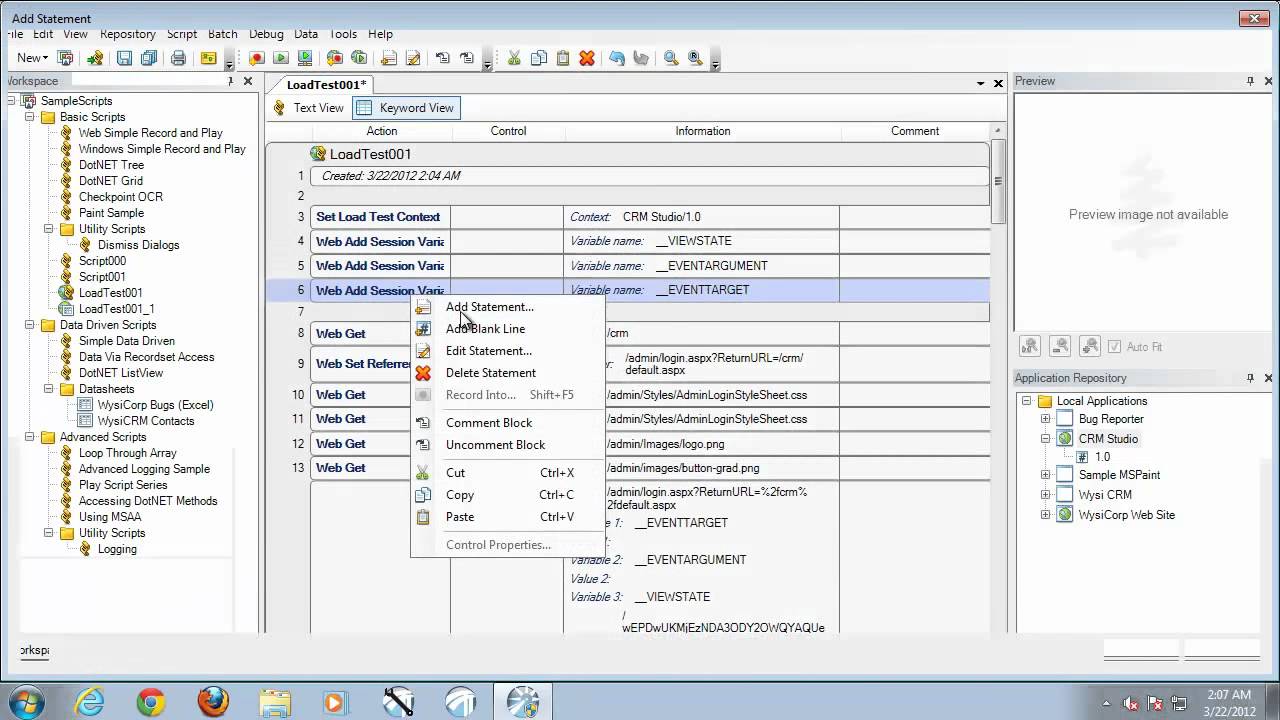Screen dimensions: 1280x720
Task: Select the LoadTest001* document tab
Action: point(326,85)
